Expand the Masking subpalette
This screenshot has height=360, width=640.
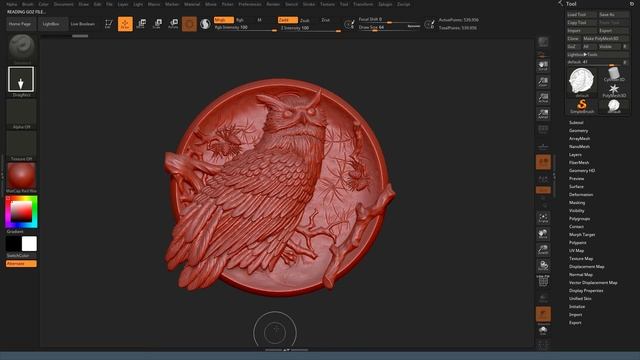pyautogui.click(x=577, y=202)
